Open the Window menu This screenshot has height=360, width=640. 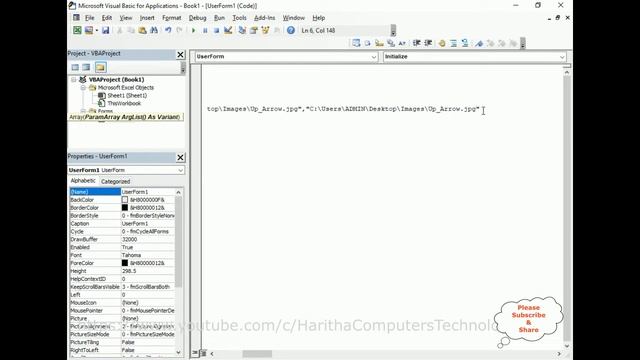point(294,18)
